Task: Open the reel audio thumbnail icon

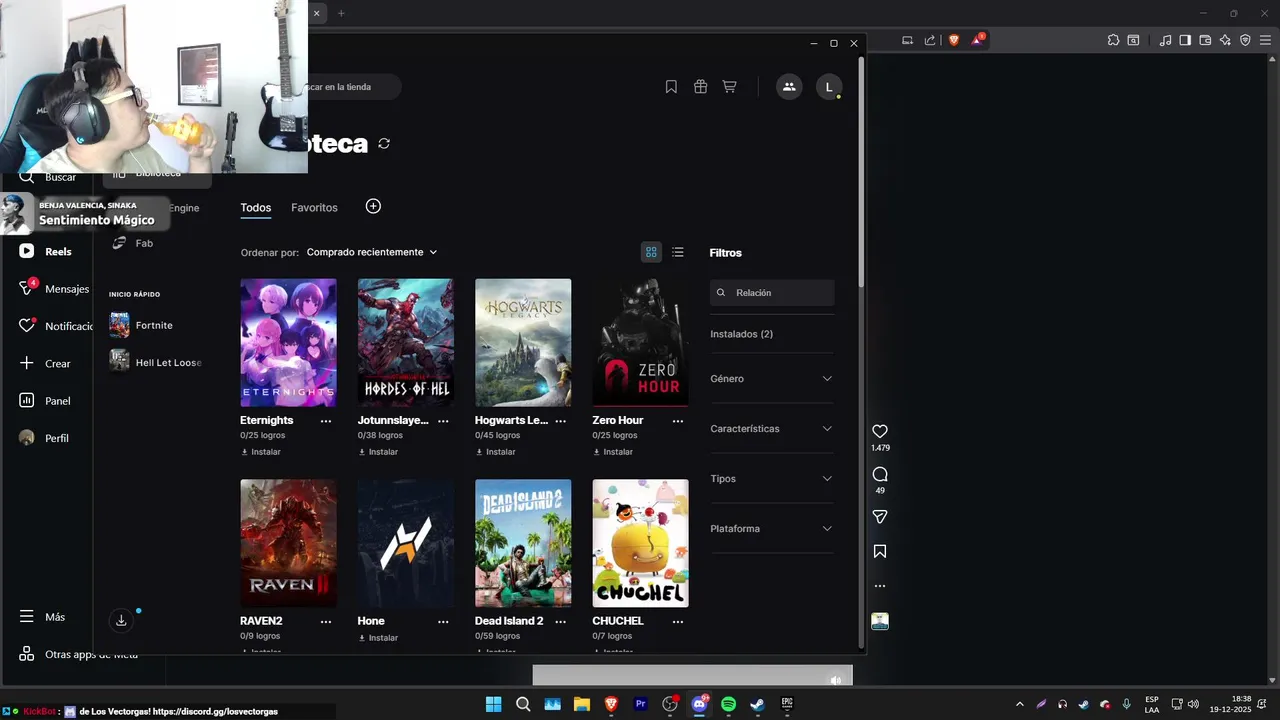Action: tap(880, 621)
